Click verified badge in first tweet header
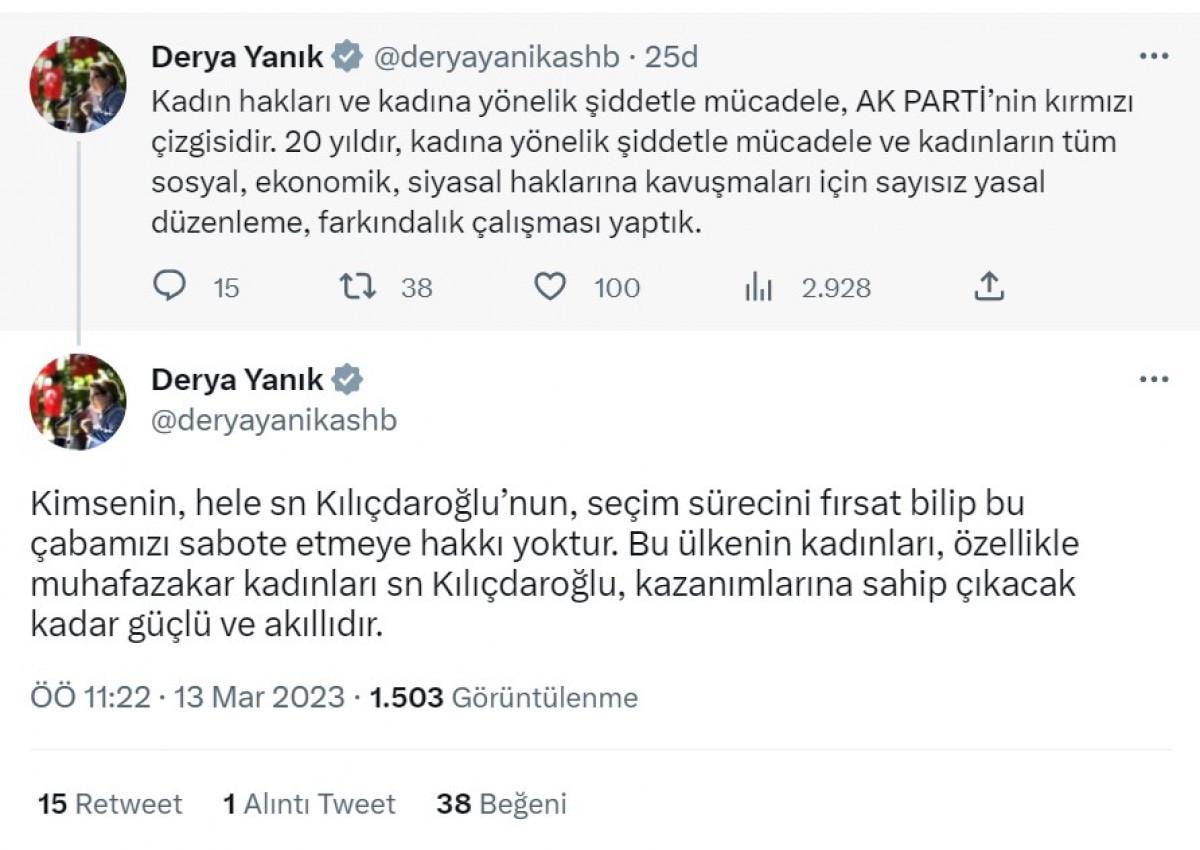 pyautogui.click(x=347, y=58)
